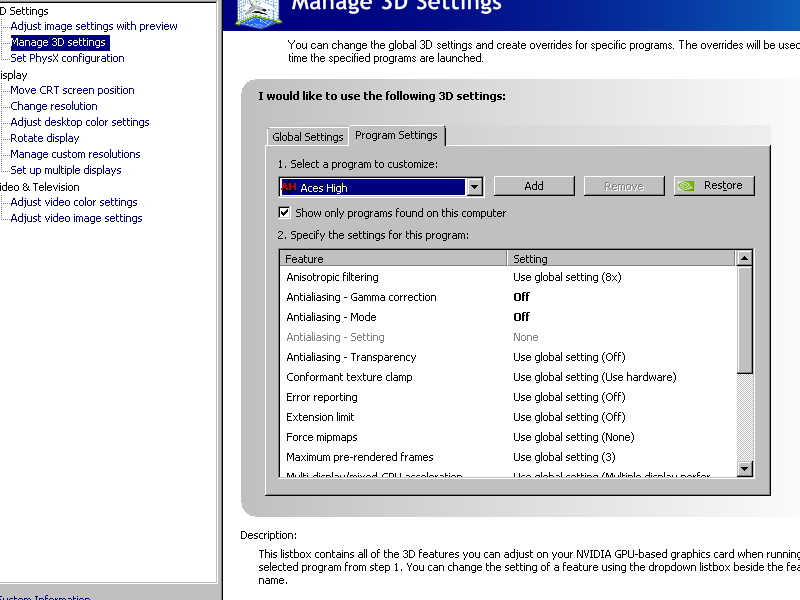This screenshot has height=600, width=800.
Task: Click the Extension limit setting value
Action: 569,417
